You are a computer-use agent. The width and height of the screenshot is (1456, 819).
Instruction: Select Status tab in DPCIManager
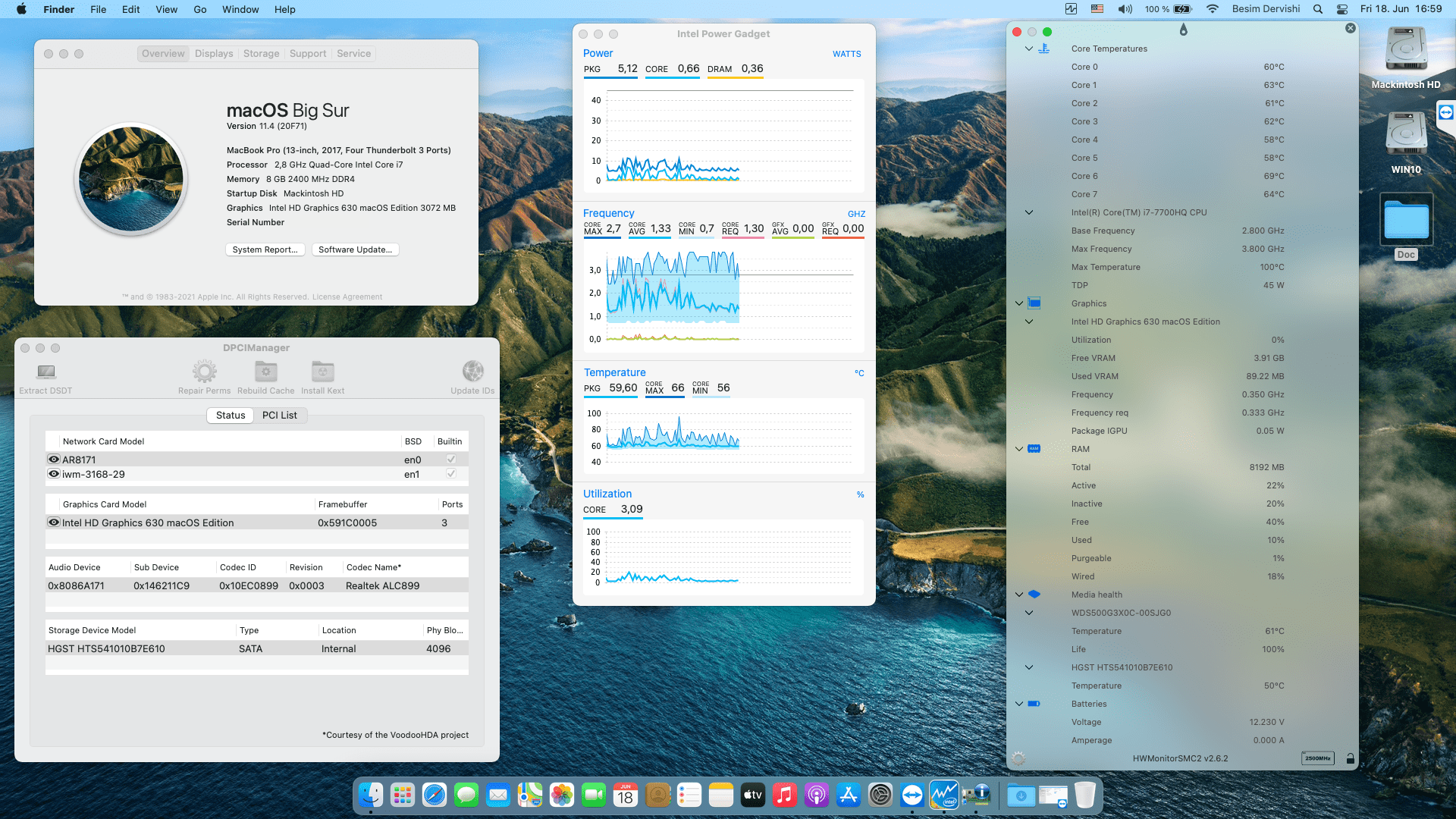tap(231, 416)
